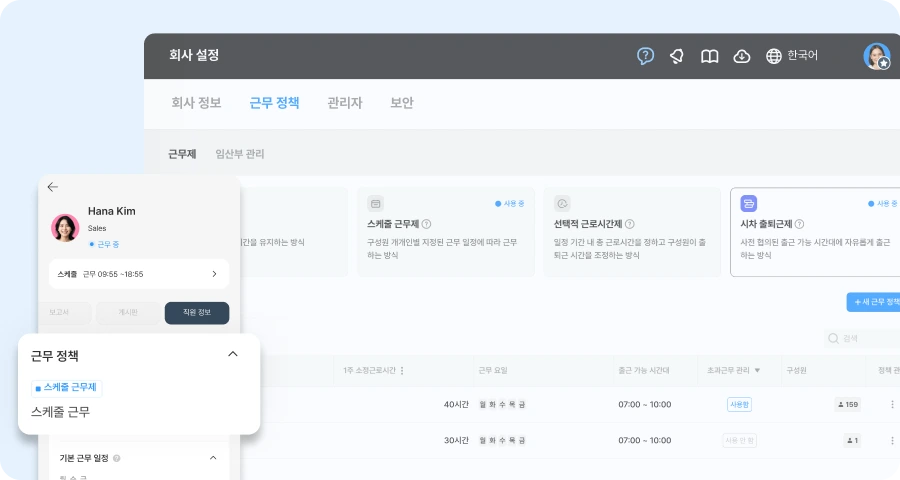This screenshot has height=480, width=900.
Task: Click the 40시간 cell
Action: click(456, 404)
